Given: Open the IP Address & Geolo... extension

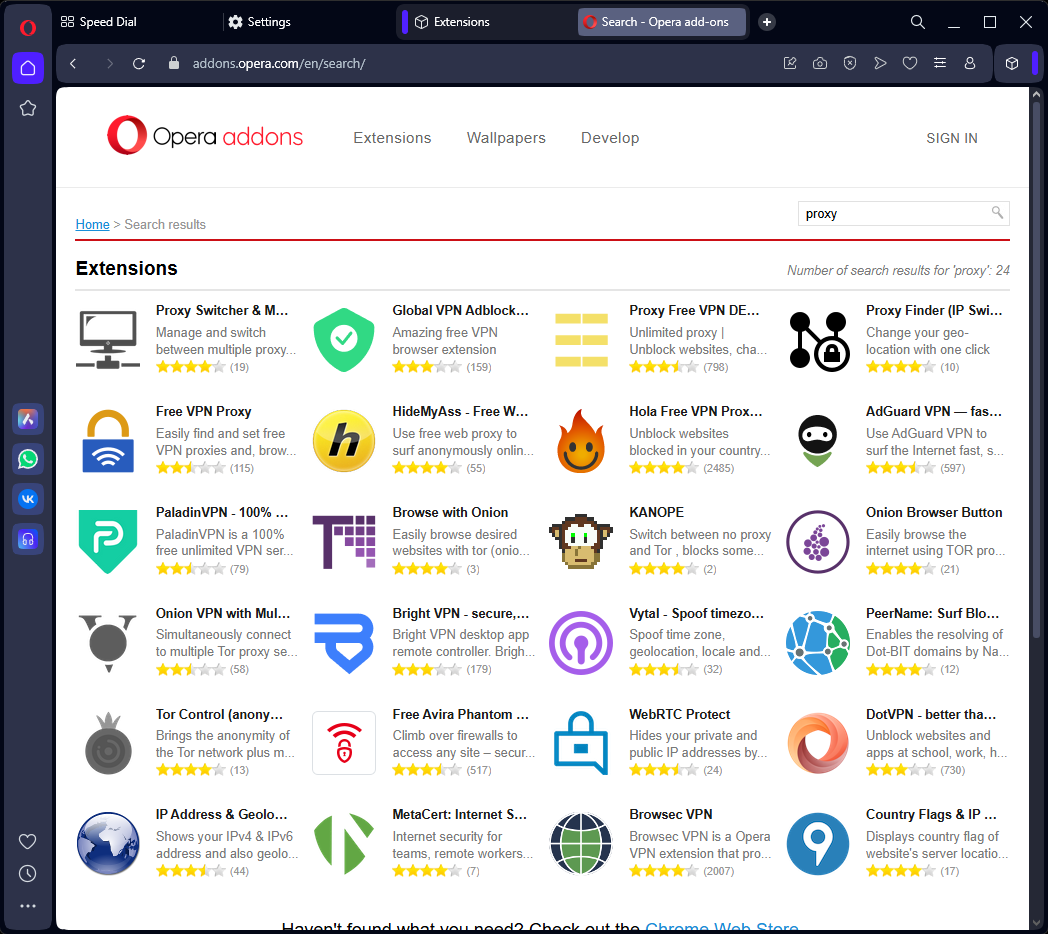Looking at the screenshot, I should pos(221,814).
